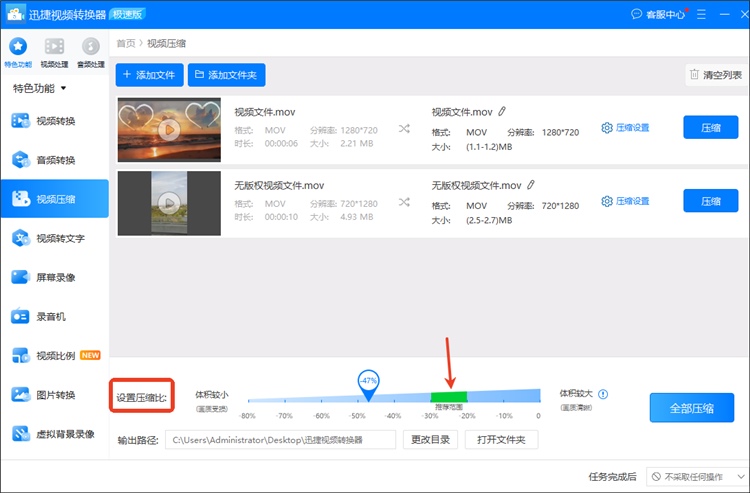Click the 输出路径 output path field
Image resolution: width=750 pixels, height=493 pixels.
tap(280, 440)
